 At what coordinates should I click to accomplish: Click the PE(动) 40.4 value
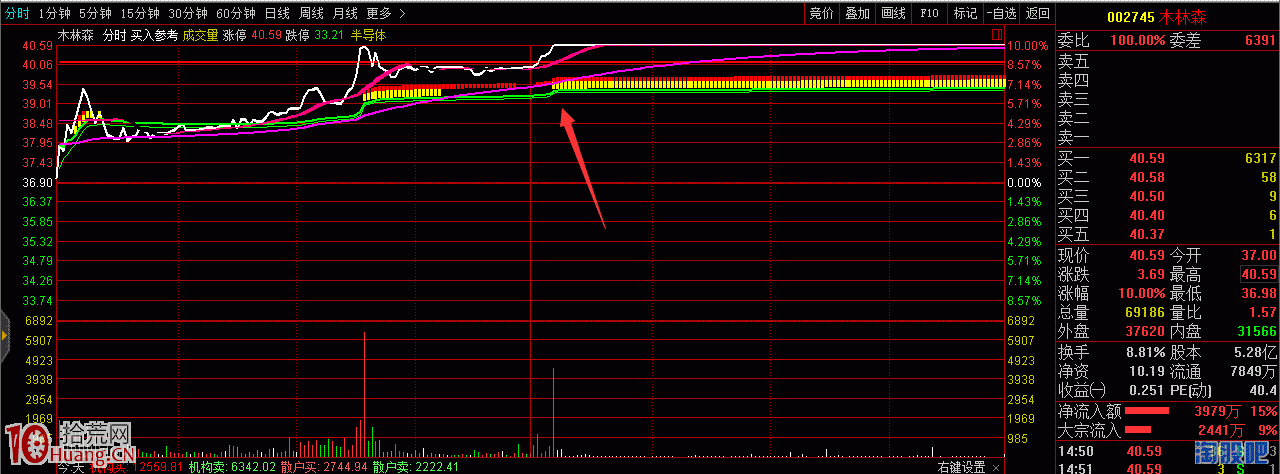tap(1263, 391)
